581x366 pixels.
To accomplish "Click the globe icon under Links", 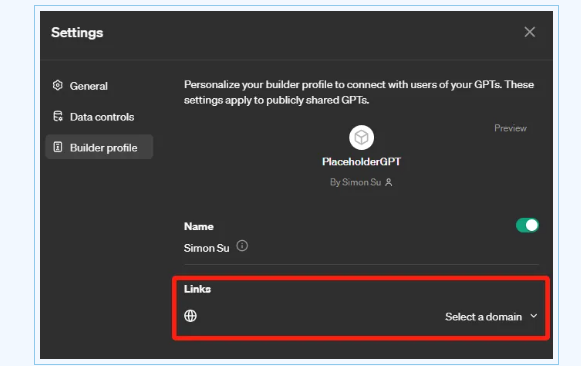I will (x=190, y=316).
